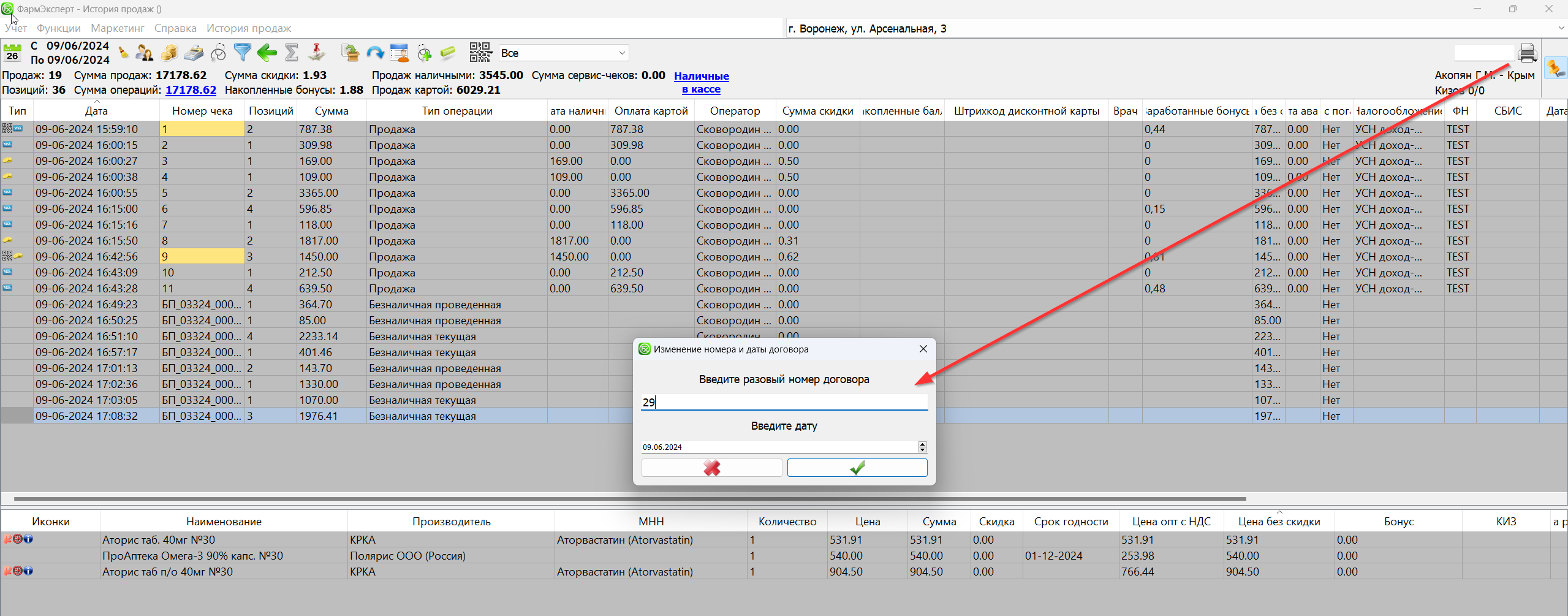Increment the contract date spinner

point(922,444)
